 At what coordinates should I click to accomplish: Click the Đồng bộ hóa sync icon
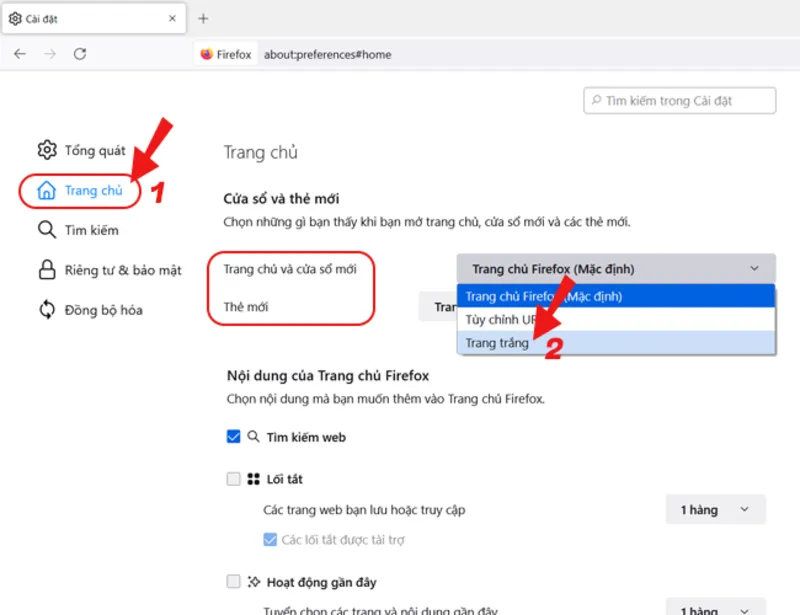pos(47,310)
